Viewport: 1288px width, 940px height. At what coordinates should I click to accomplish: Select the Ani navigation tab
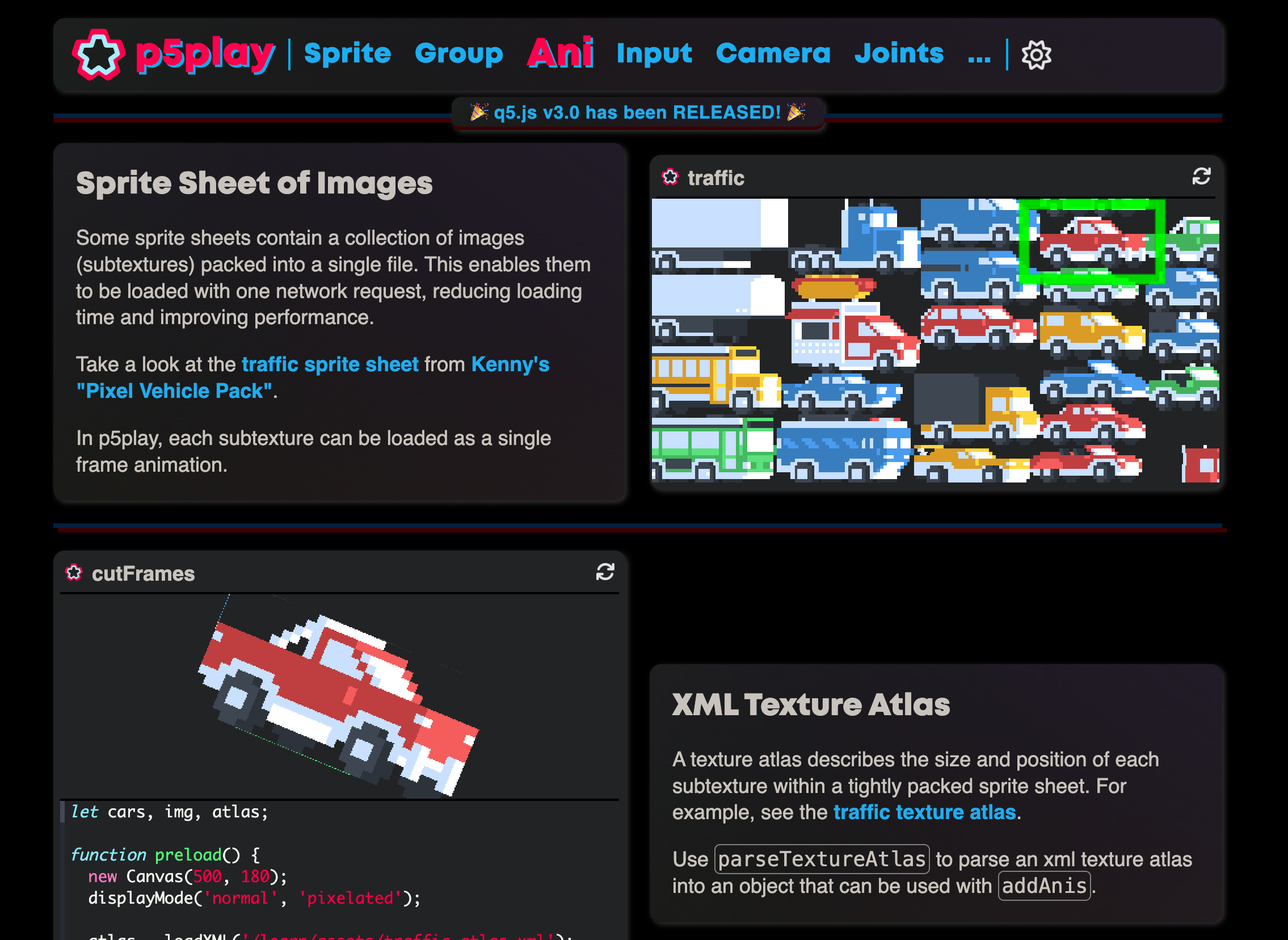coord(560,53)
